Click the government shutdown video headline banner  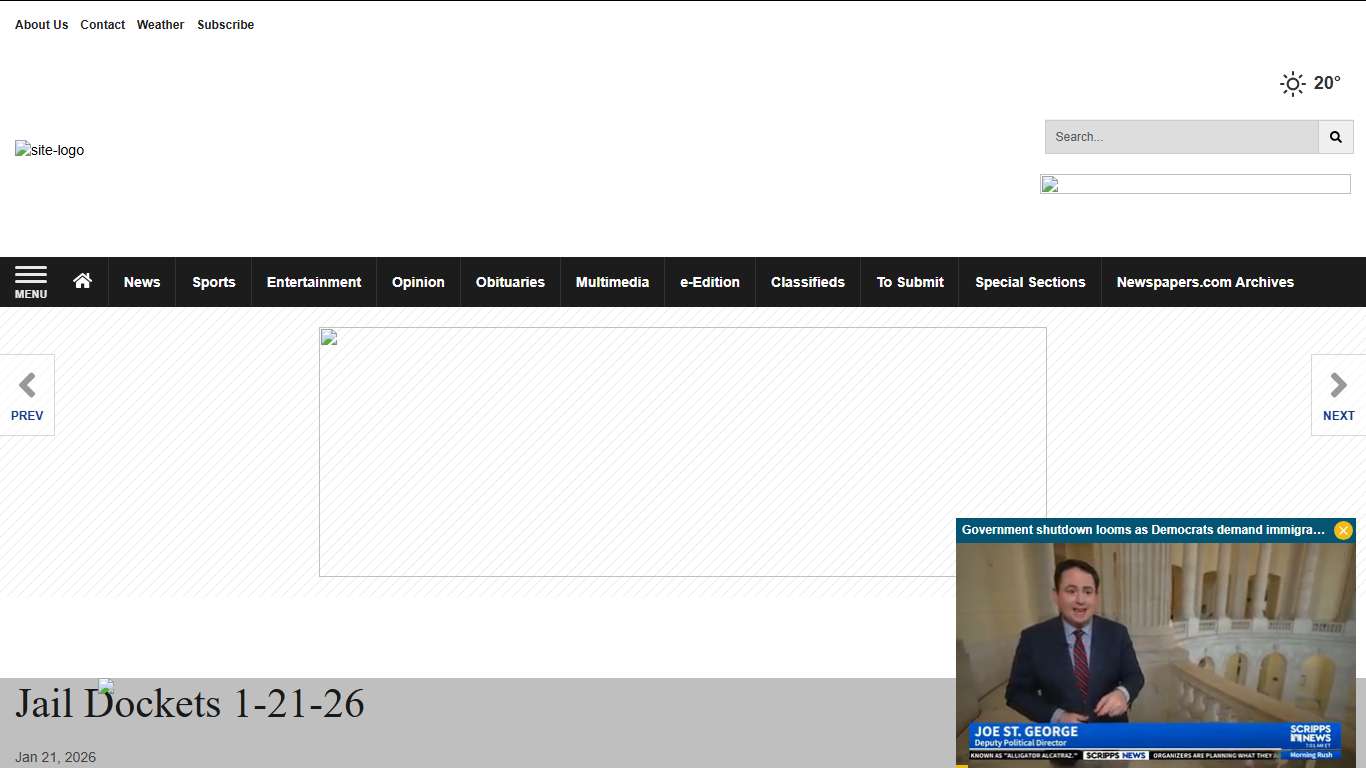pos(1140,530)
